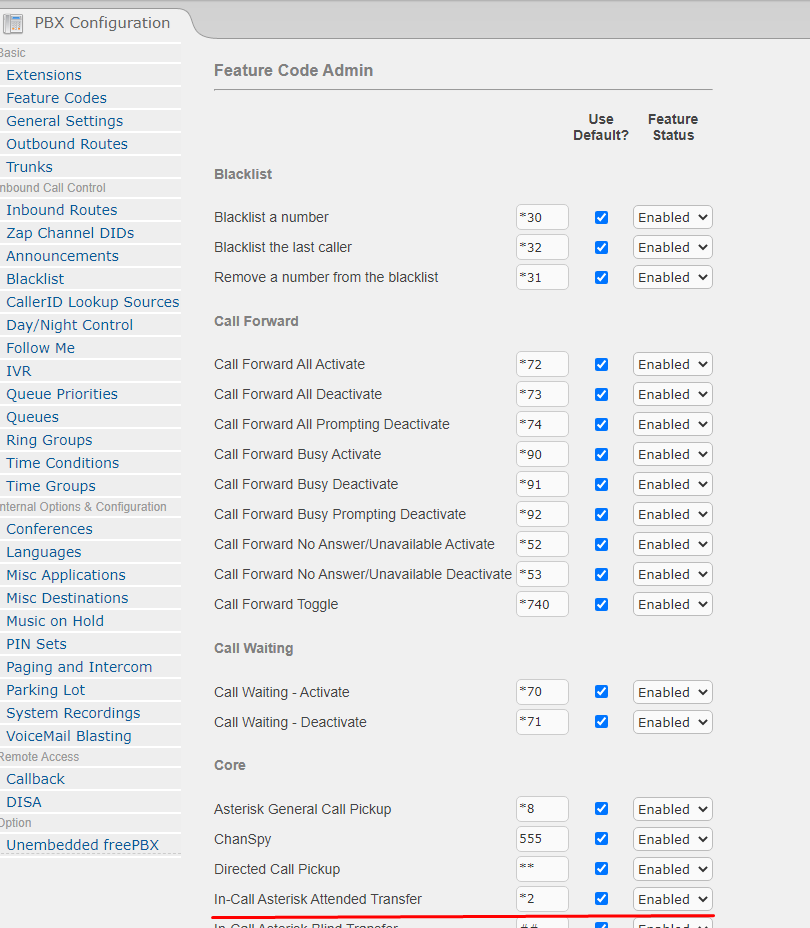Open status dropdown for Blacklist a number
This screenshot has width=810, height=928.
coord(673,218)
